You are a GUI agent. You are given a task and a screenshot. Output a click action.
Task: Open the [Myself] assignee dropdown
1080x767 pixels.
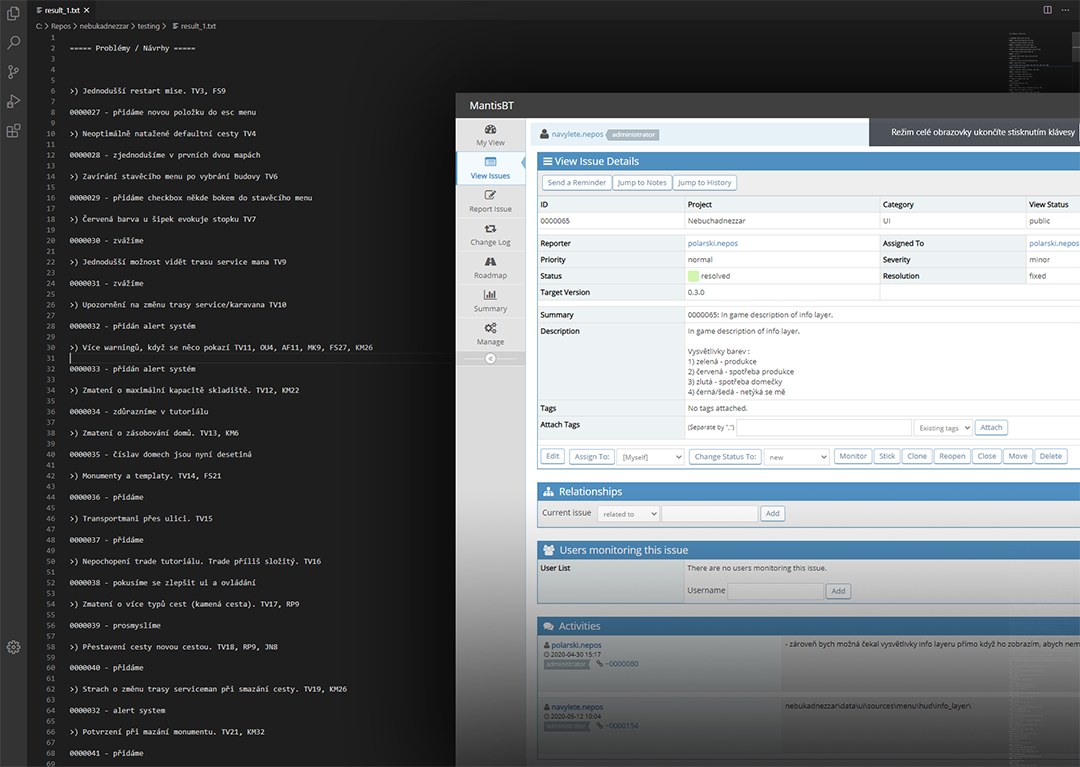click(650, 456)
